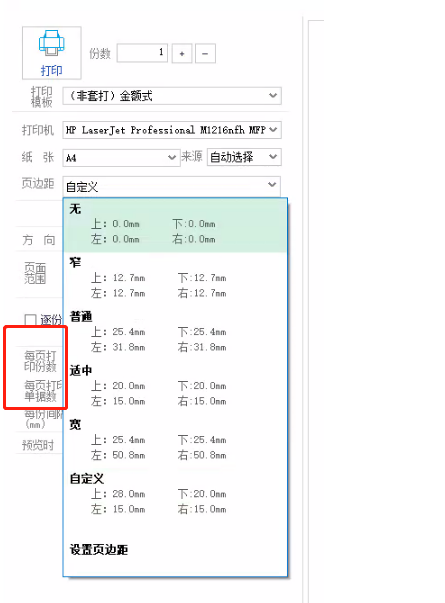This screenshot has height=603, width=445.
Task: Click the 方向 orientation label
Action: click(x=38, y=240)
